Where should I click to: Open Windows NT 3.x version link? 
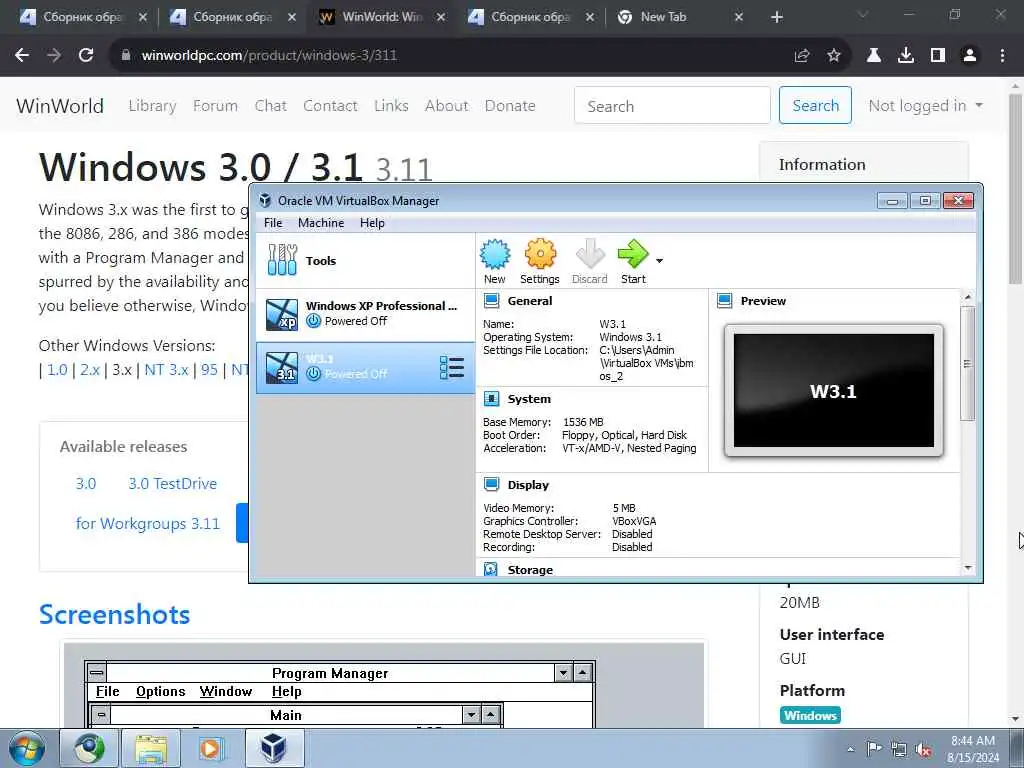[167, 370]
